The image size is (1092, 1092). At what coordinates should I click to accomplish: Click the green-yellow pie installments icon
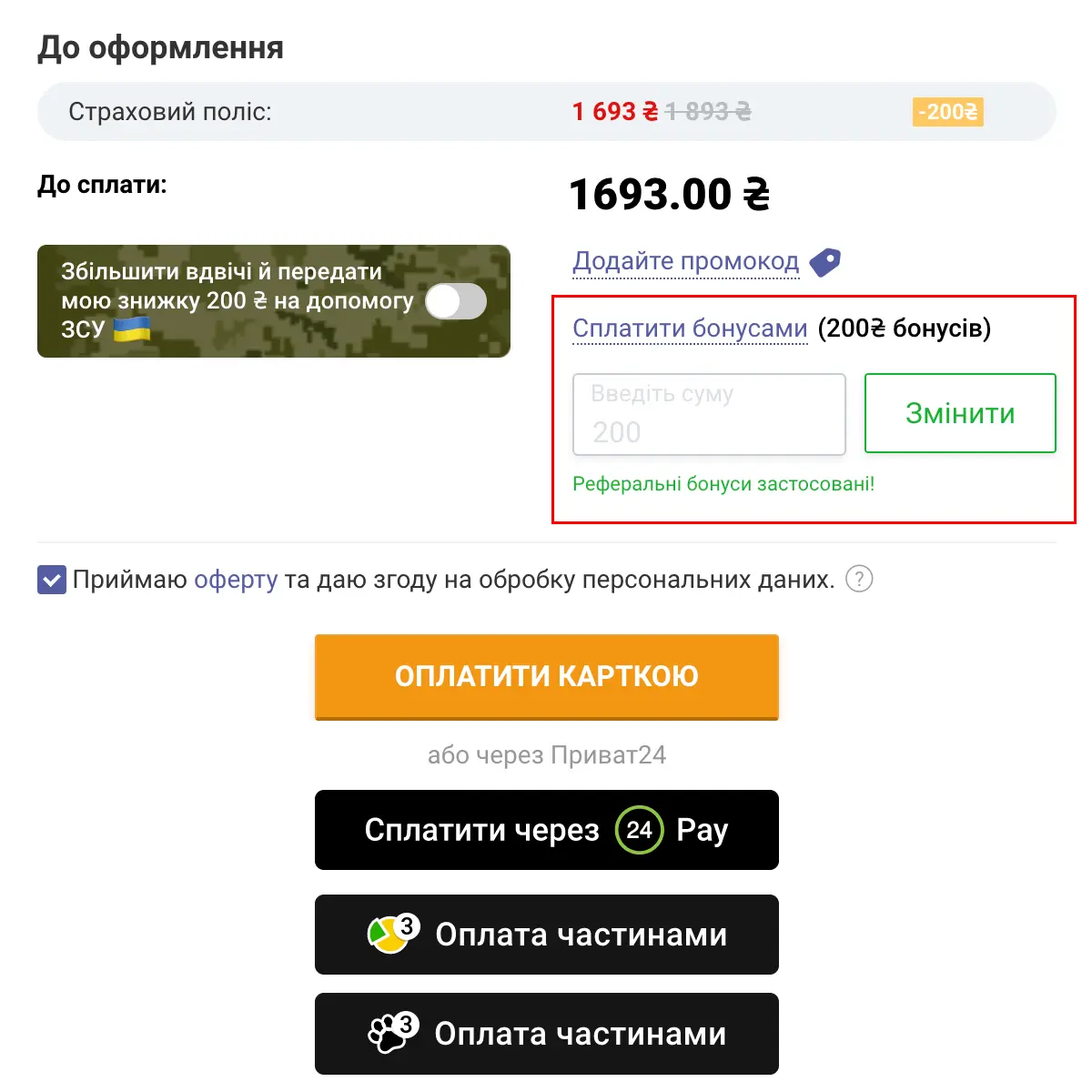coord(390,935)
